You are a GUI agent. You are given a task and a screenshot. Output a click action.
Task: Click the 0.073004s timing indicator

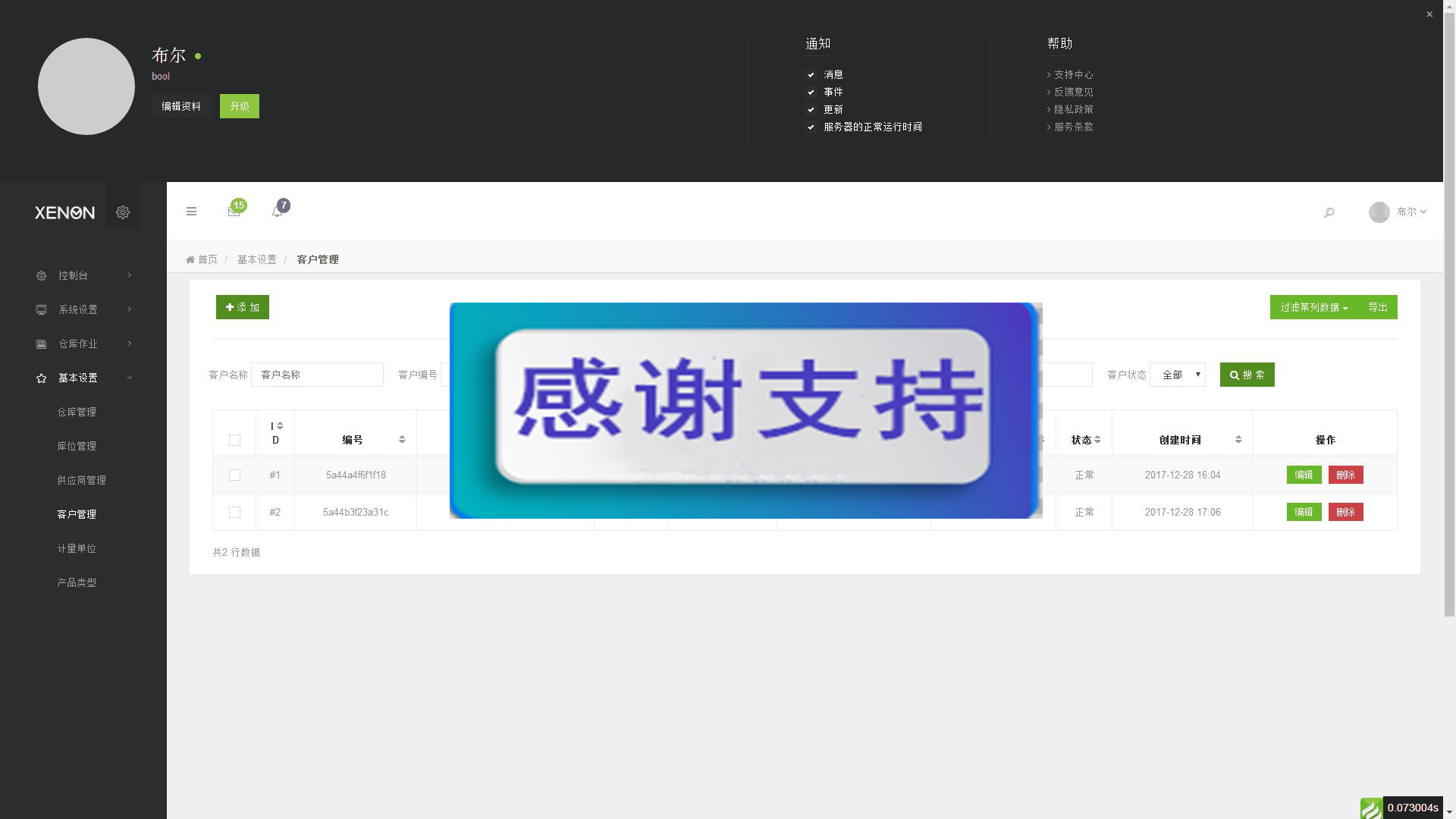pyautogui.click(x=1413, y=808)
